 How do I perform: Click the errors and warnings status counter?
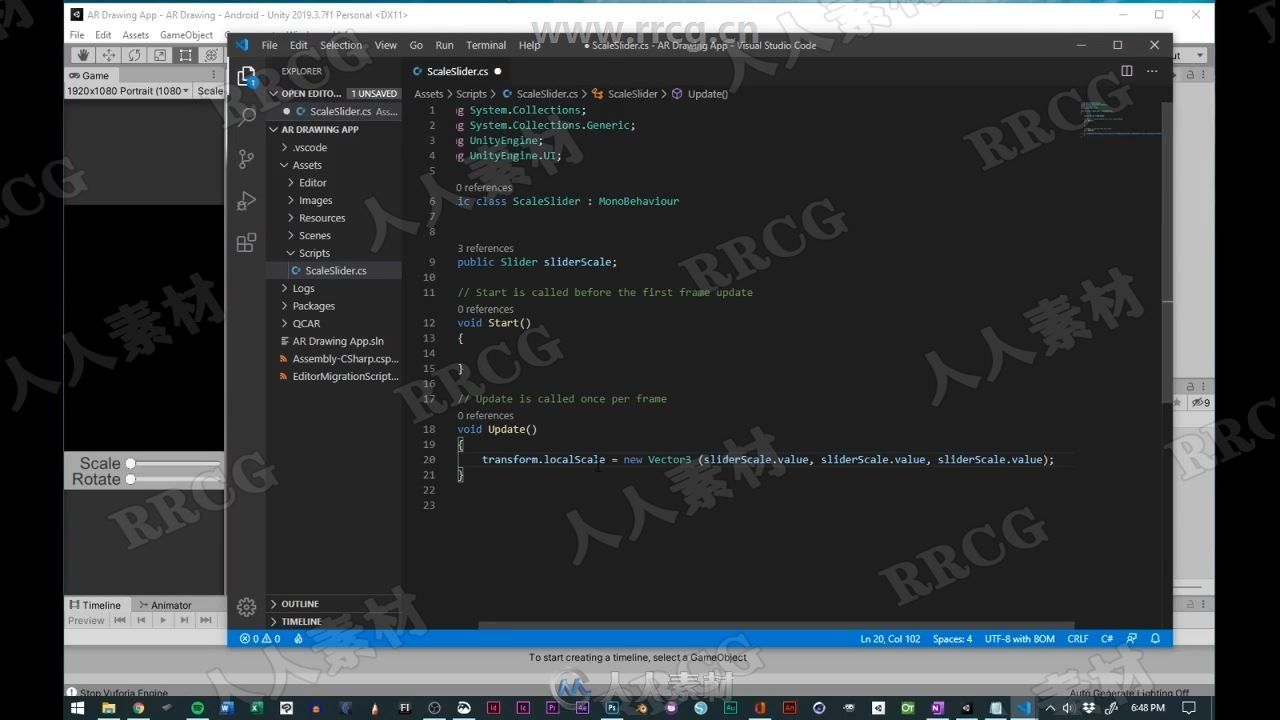(260, 639)
